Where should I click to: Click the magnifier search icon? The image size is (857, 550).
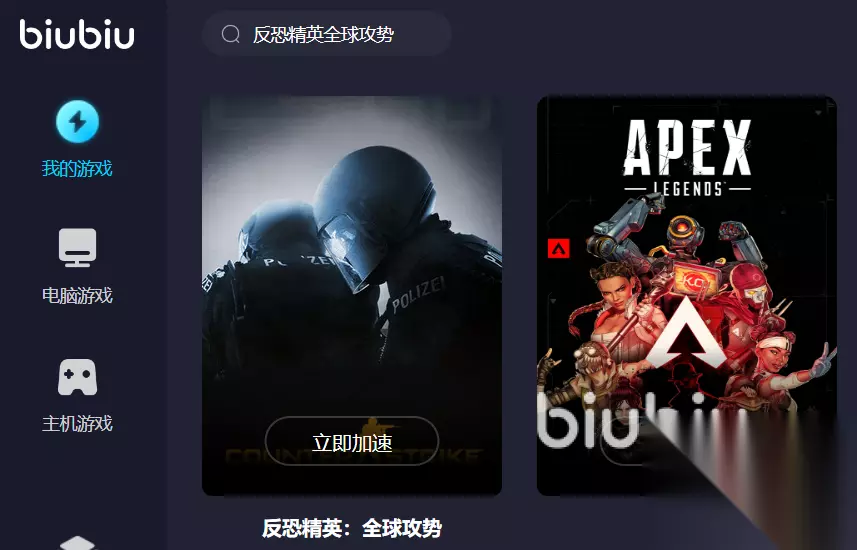(231, 34)
